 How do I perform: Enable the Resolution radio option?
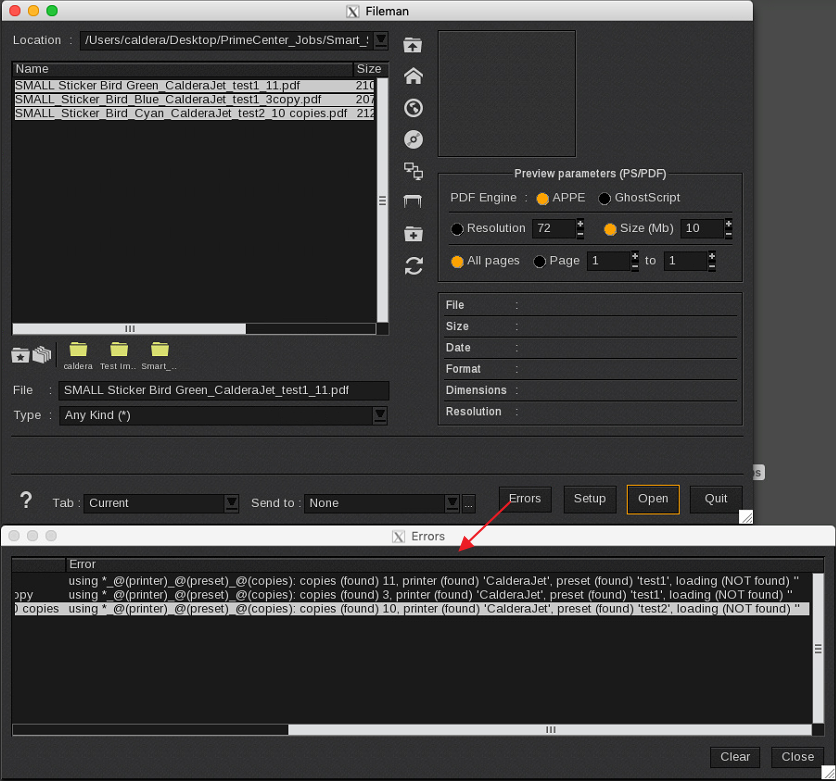coord(458,229)
